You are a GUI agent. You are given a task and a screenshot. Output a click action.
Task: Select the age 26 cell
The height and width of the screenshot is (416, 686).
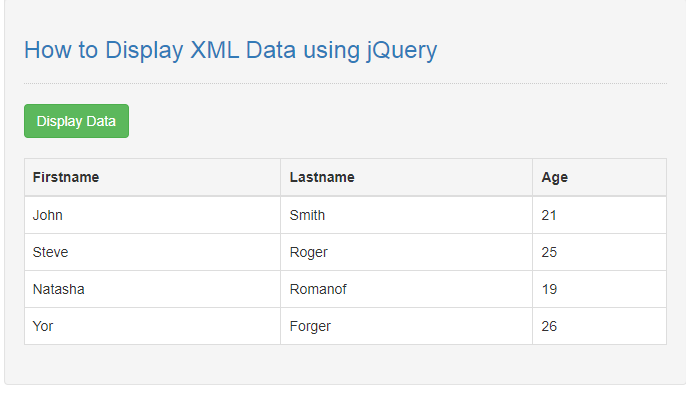click(x=549, y=326)
